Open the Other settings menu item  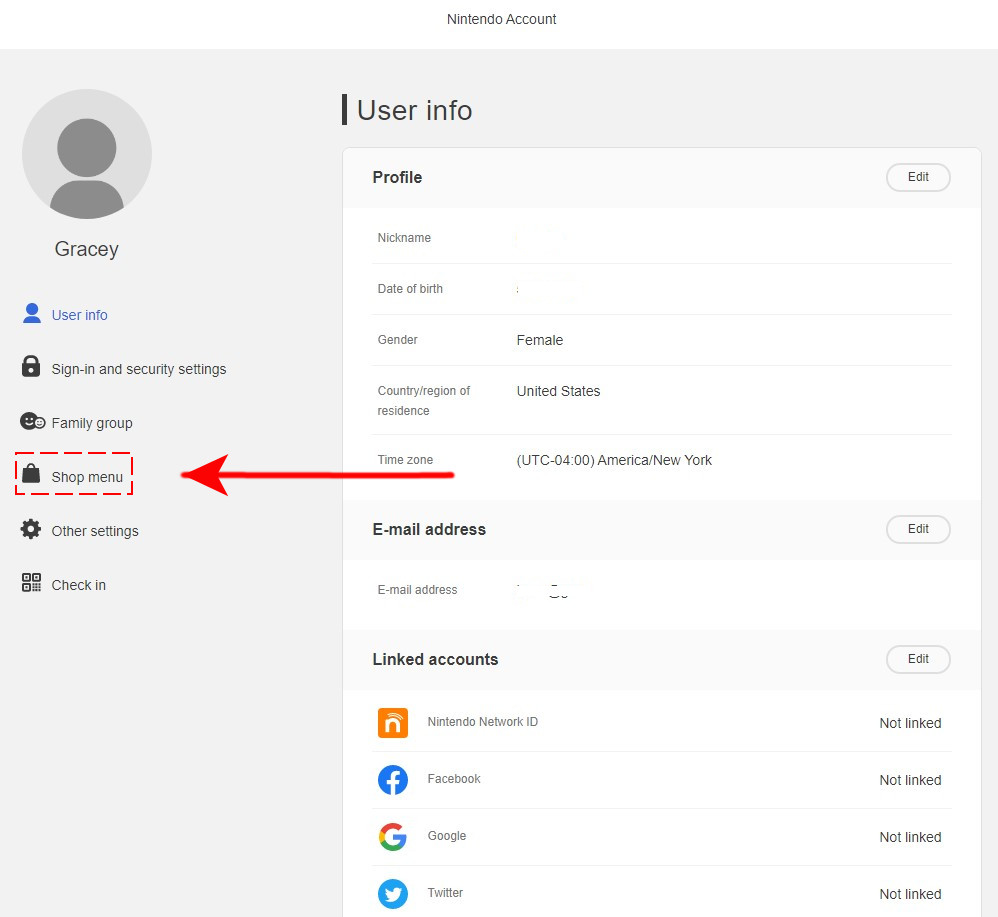tap(95, 531)
